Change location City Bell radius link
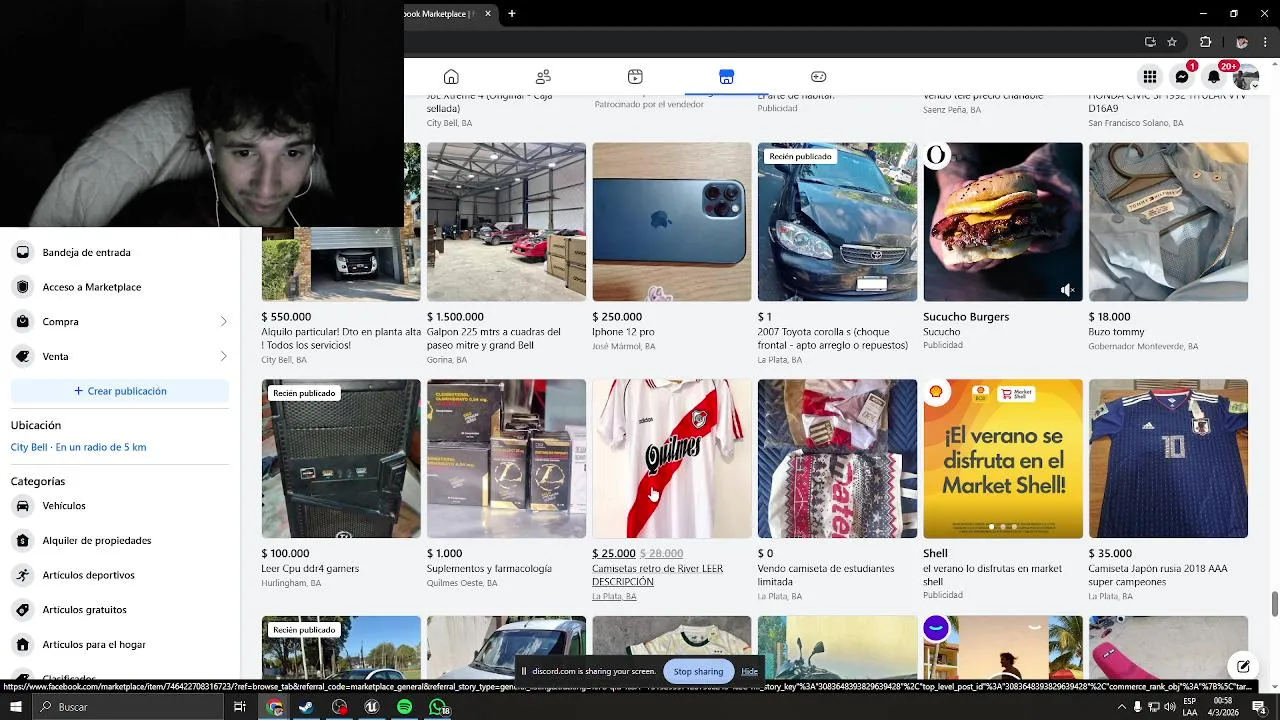The height and width of the screenshot is (720, 1280). pyautogui.click(x=79, y=447)
